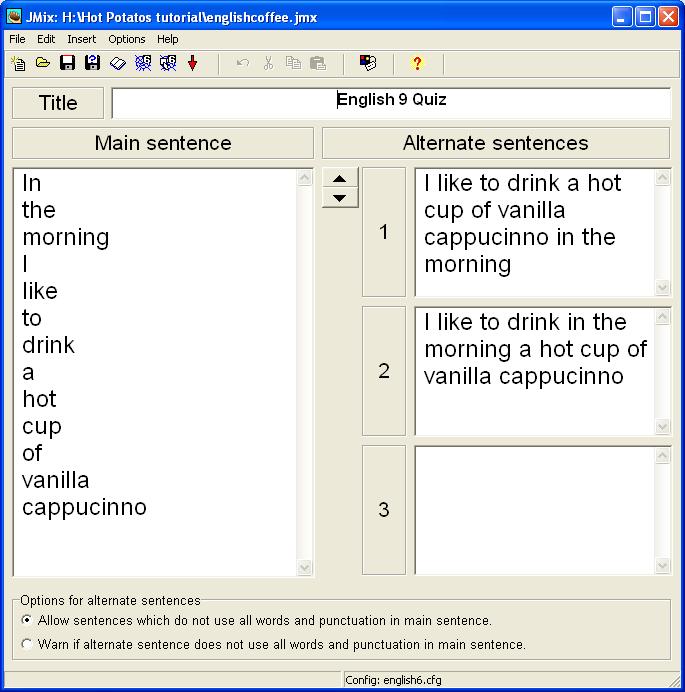The height and width of the screenshot is (692, 685).
Task: Click alternate sentence number 2 button
Action: point(384,371)
